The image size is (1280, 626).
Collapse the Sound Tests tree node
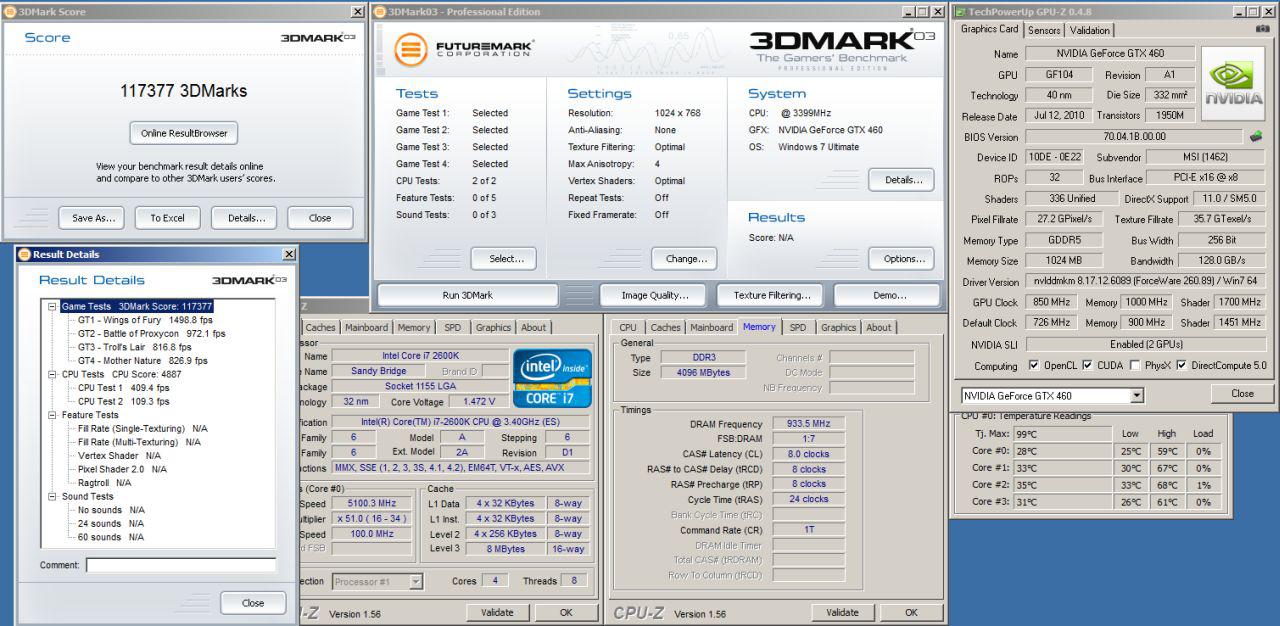click(x=53, y=497)
